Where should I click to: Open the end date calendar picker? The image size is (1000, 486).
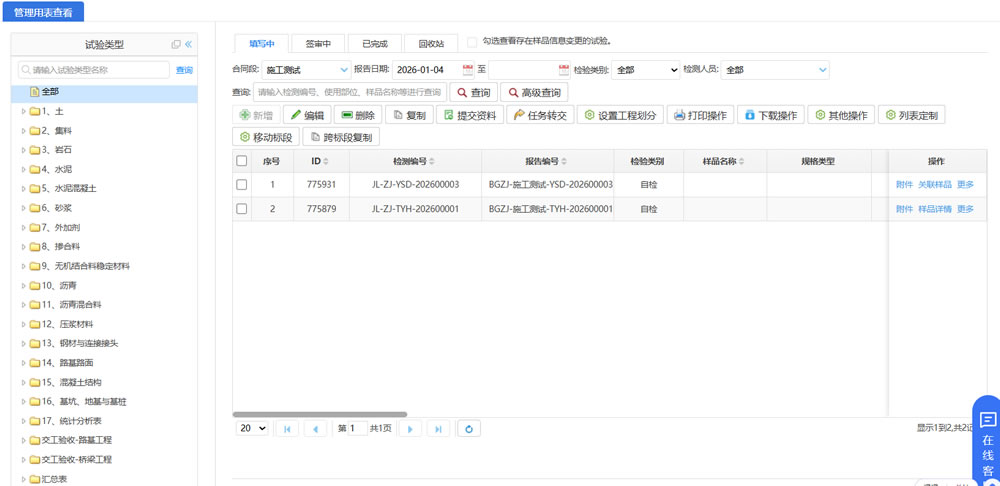[x=564, y=70]
